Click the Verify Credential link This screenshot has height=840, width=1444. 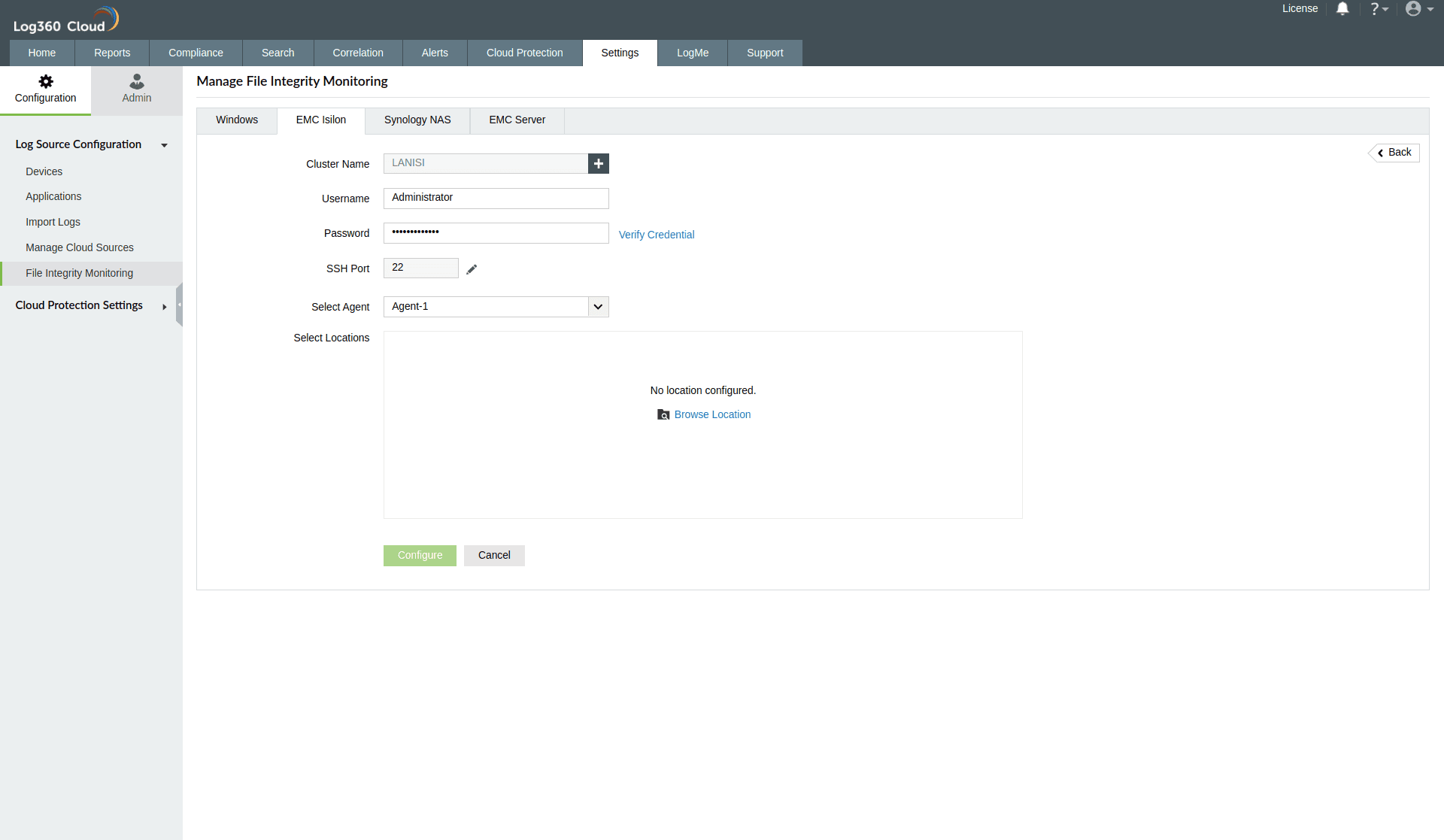click(x=657, y=235)
